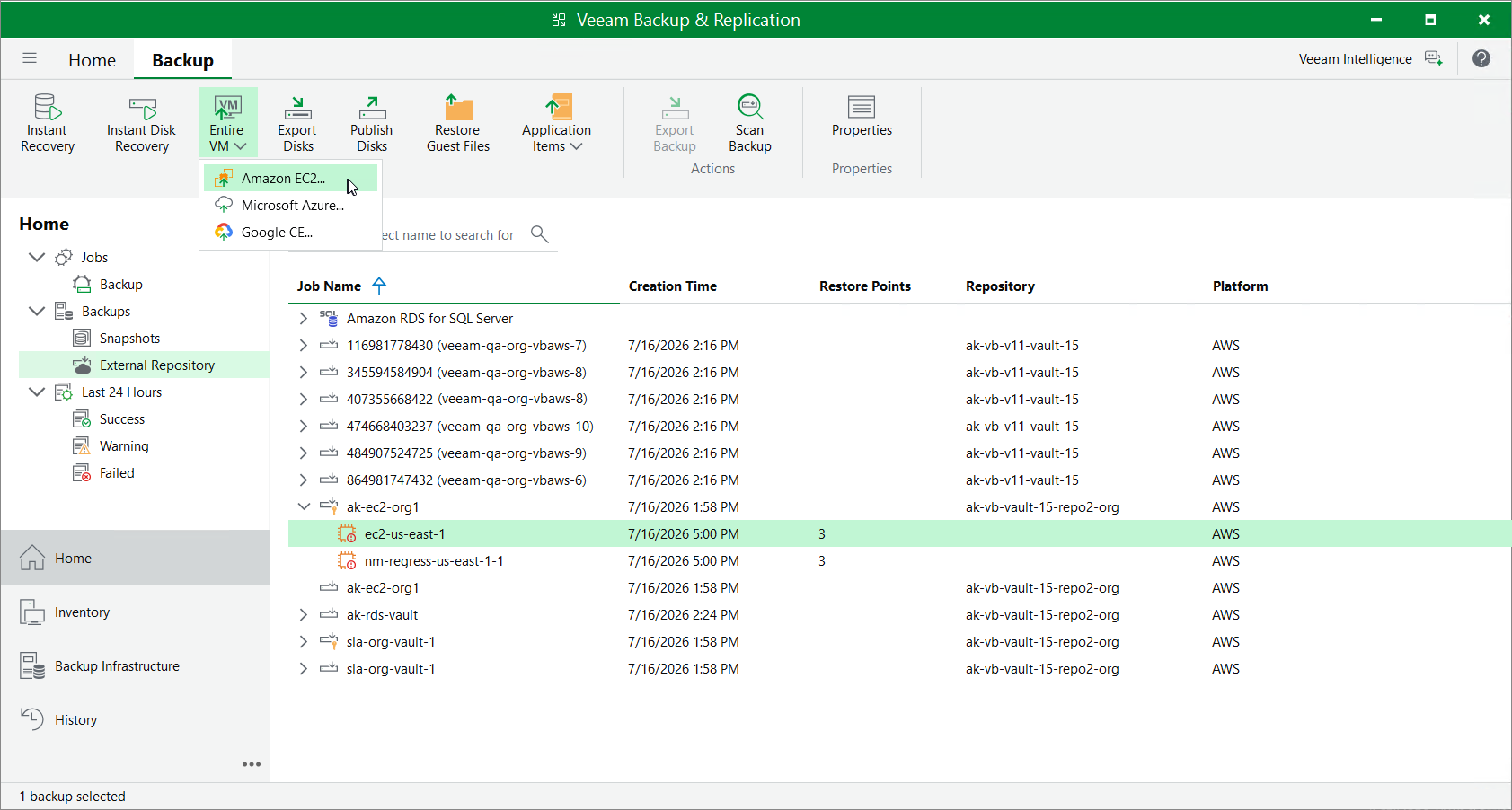
Task: Click the Instant Recovery ribbon icon
Action: 48,107
